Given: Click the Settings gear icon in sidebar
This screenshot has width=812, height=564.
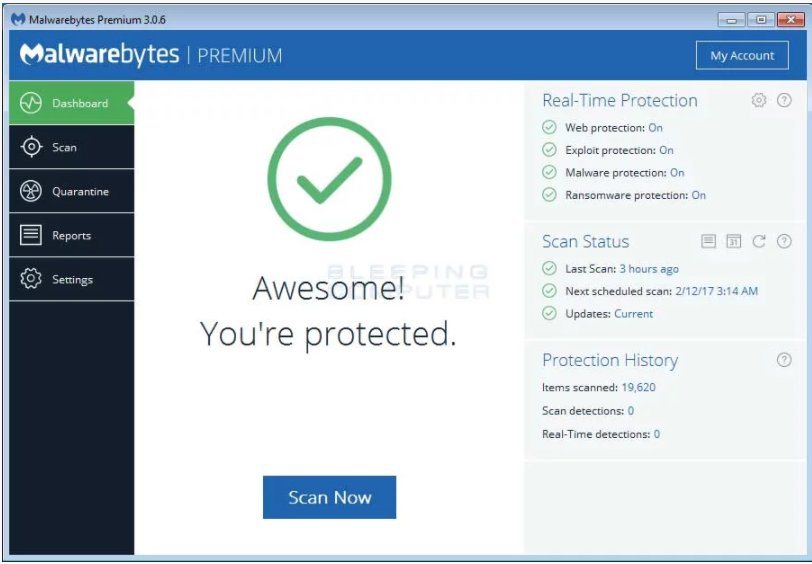Looking at the screenshot, I should [31, 279].
